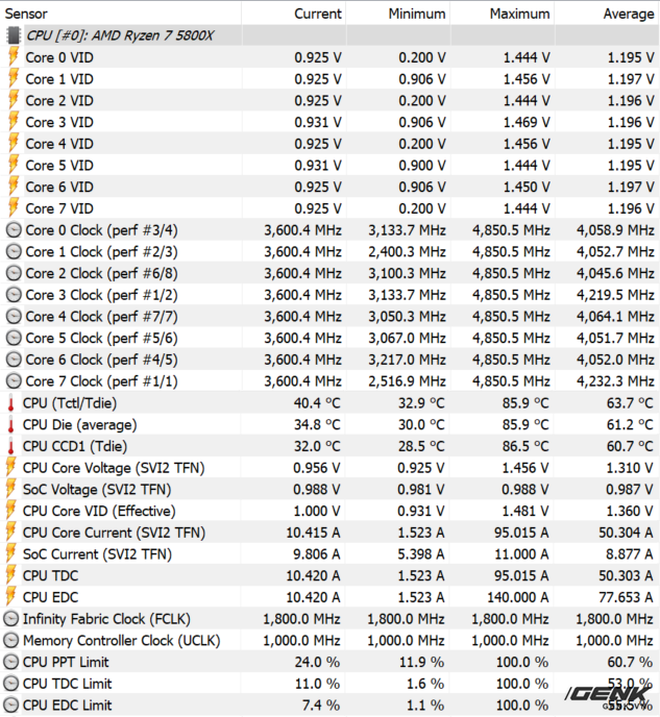This screenshot has width=660, height=717.
Task: Click the lightning icon next to Core 7 VID
Action: pos(14,208)
